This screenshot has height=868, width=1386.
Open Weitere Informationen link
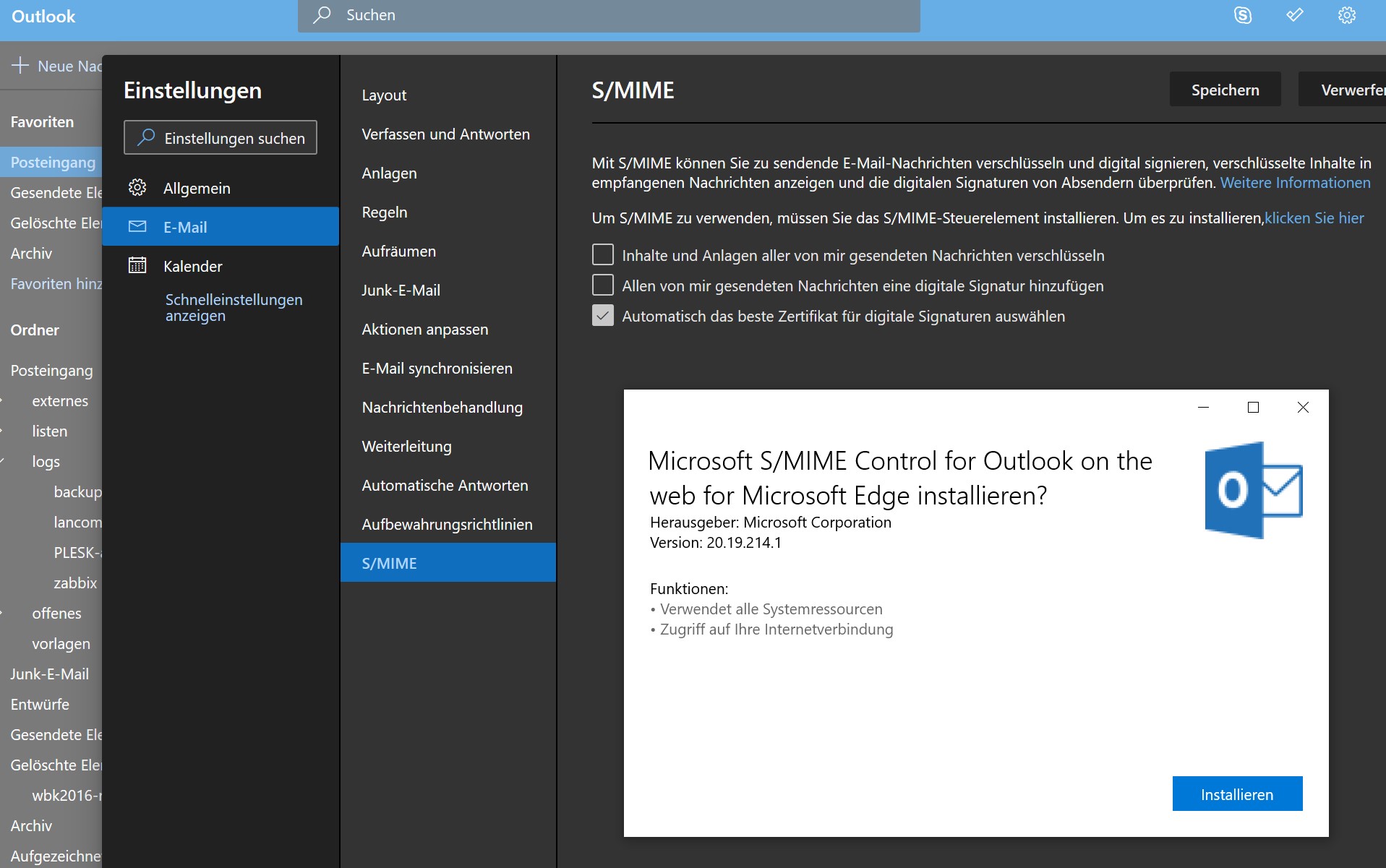1295,183
